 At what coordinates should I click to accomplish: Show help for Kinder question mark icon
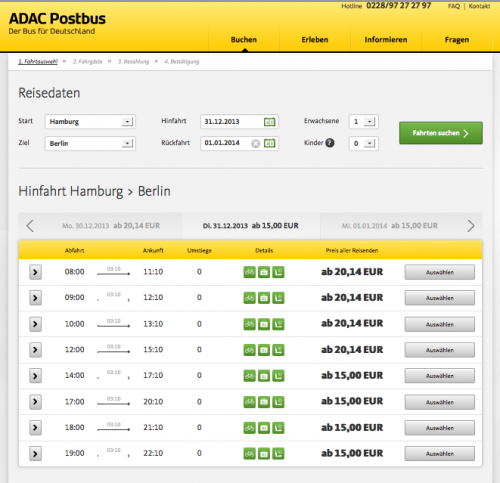pyautogui.click(x=330, y=143)
